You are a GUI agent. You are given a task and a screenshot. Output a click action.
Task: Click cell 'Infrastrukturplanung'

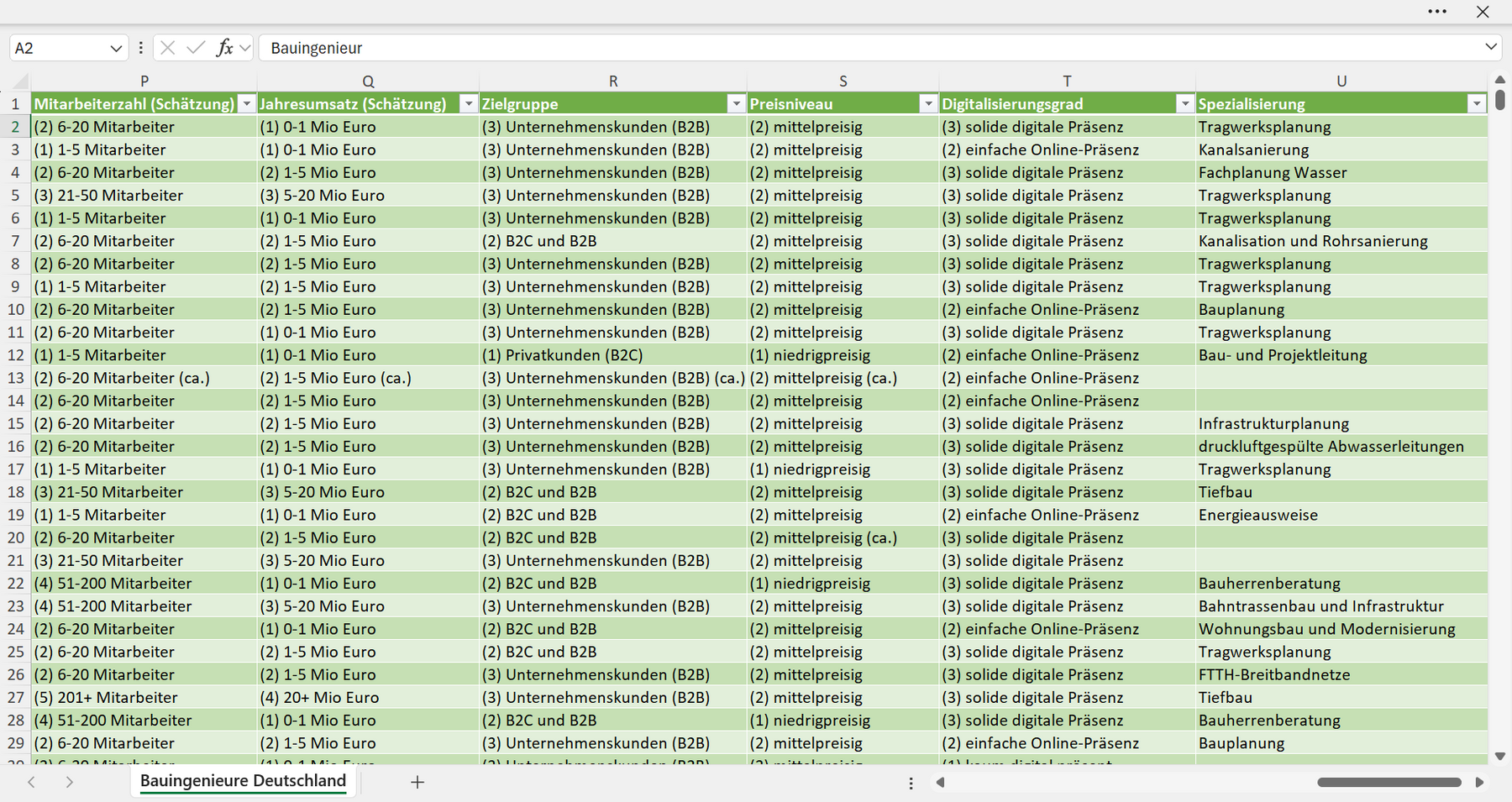pos(1341,423)
